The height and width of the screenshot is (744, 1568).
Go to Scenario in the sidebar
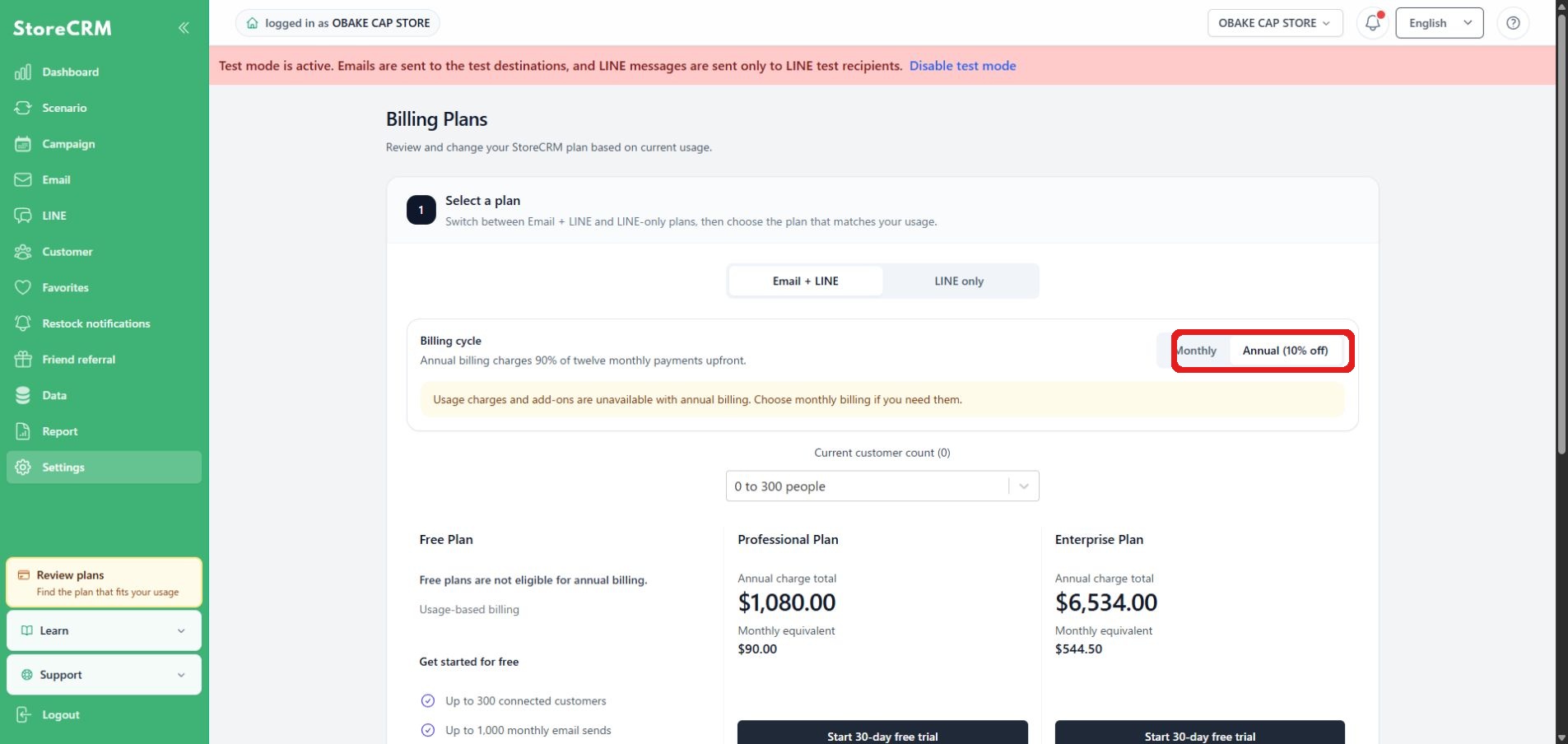click(x=104, y=108)
